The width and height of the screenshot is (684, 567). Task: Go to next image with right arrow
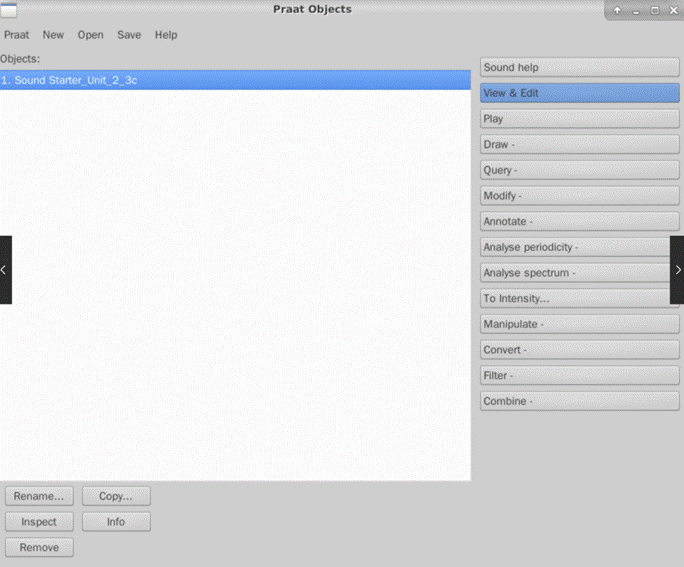(677, 270)
